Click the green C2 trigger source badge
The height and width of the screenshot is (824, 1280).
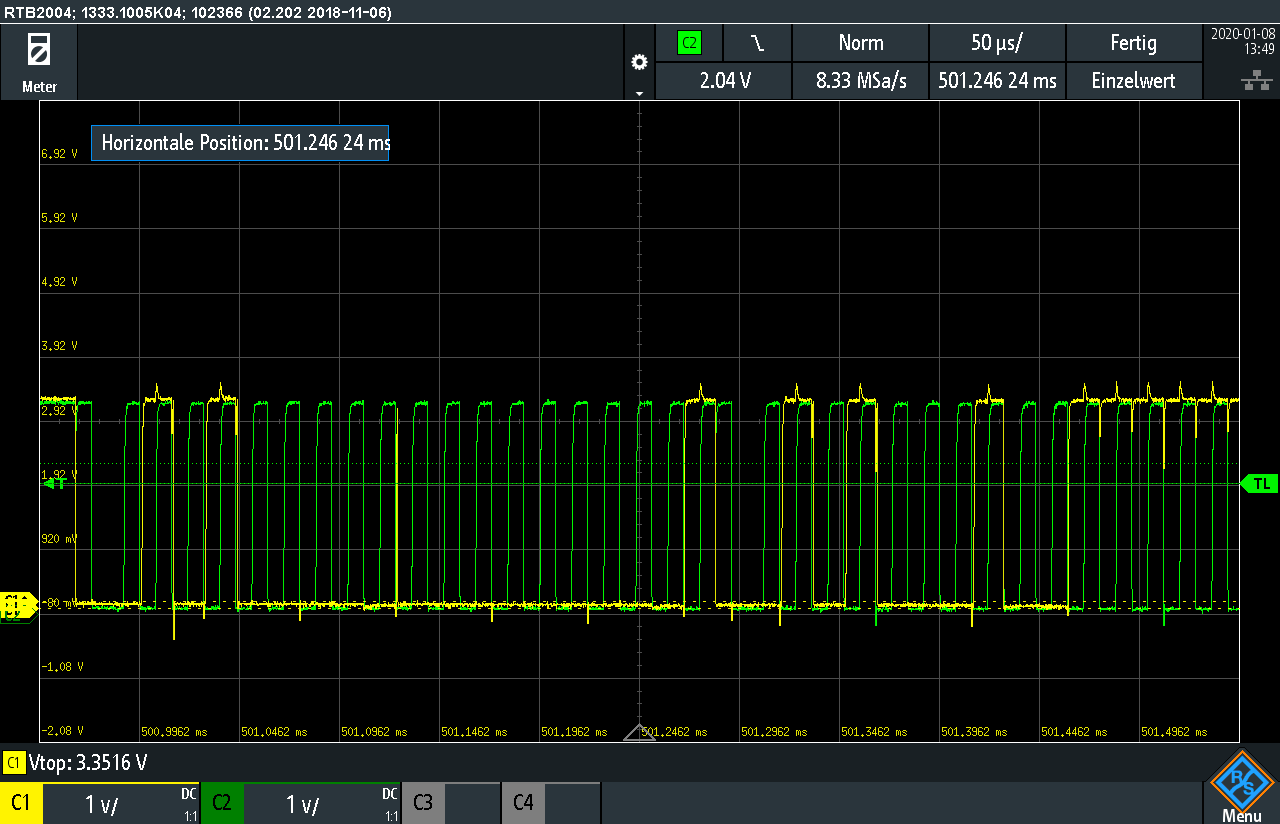[689, 43]
